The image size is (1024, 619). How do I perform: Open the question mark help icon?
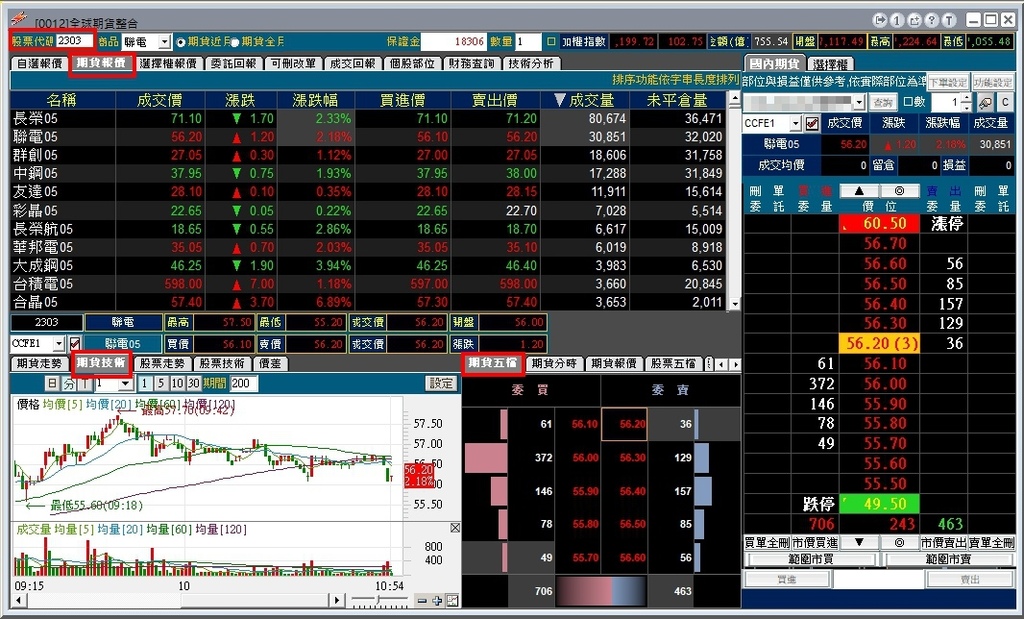[x=932, y=20]
